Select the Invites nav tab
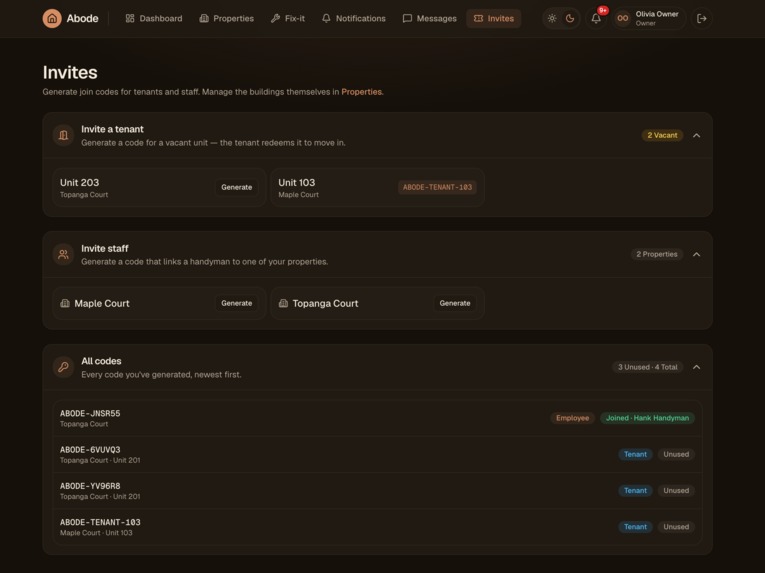The height and width of the screenshot is (573, 765). (x=494, y=19)
